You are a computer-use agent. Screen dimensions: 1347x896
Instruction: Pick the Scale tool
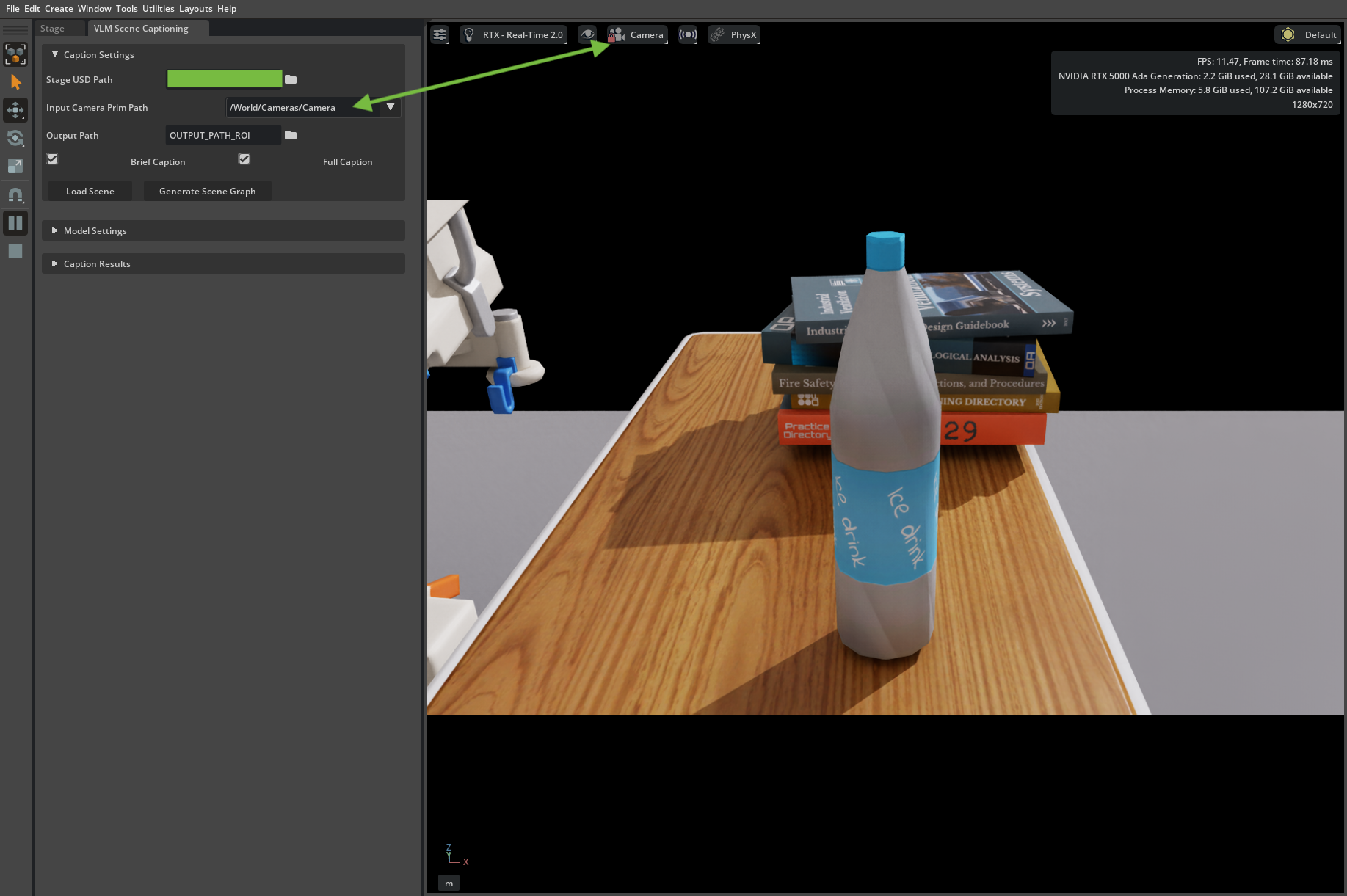[x=15, y=166]
